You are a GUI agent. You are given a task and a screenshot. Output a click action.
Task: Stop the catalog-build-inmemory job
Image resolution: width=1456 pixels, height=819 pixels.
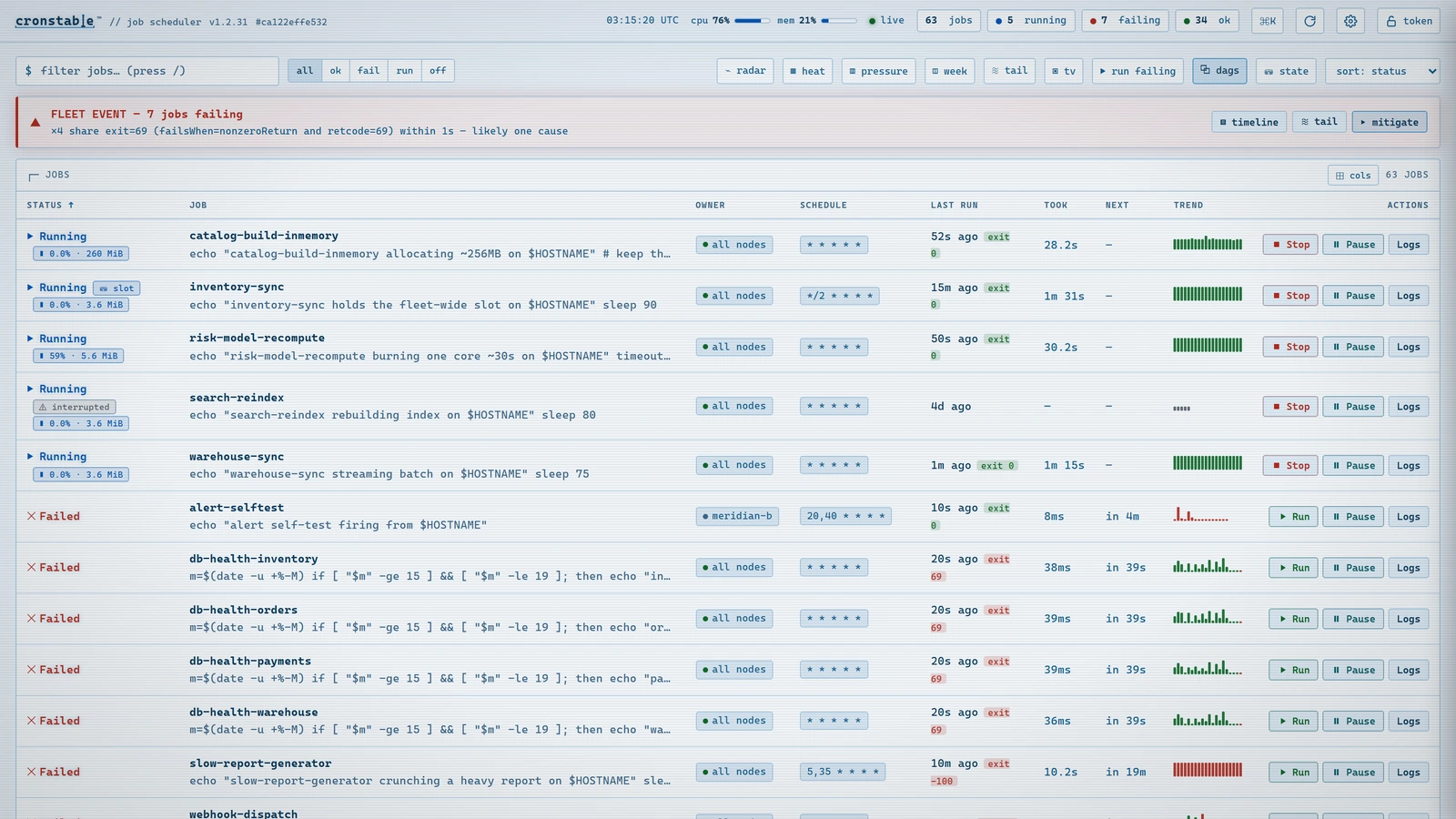1290,245
